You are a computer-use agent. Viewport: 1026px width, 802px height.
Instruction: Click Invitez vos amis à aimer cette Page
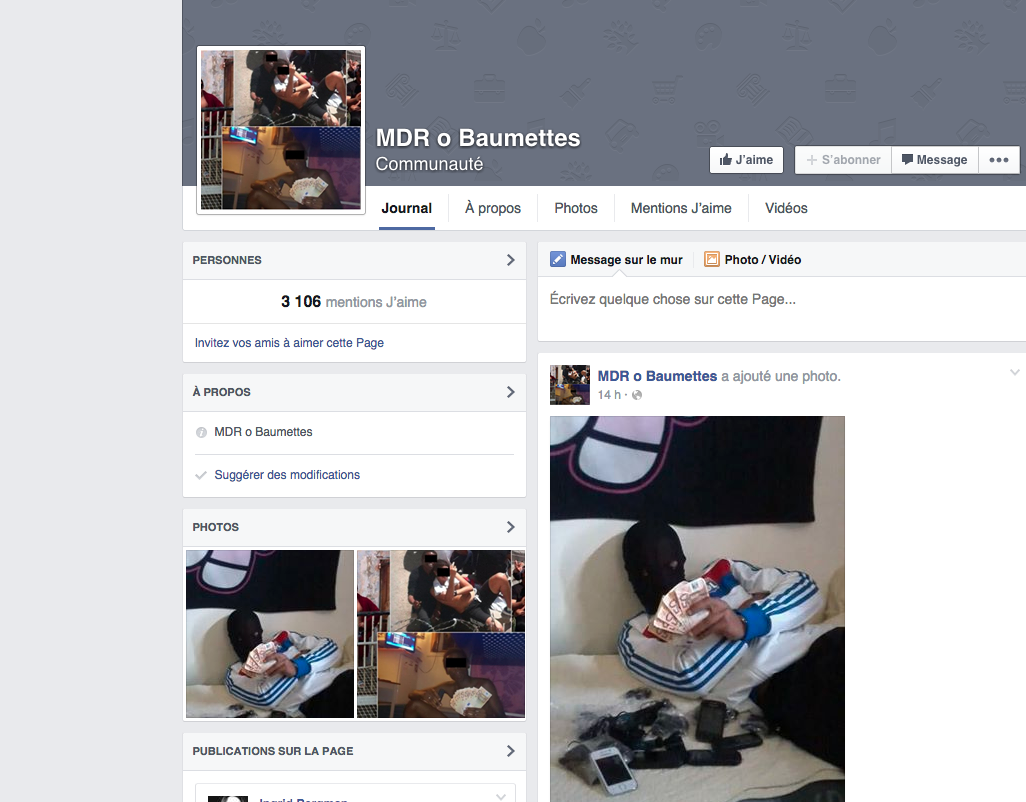tap(289, 343)
